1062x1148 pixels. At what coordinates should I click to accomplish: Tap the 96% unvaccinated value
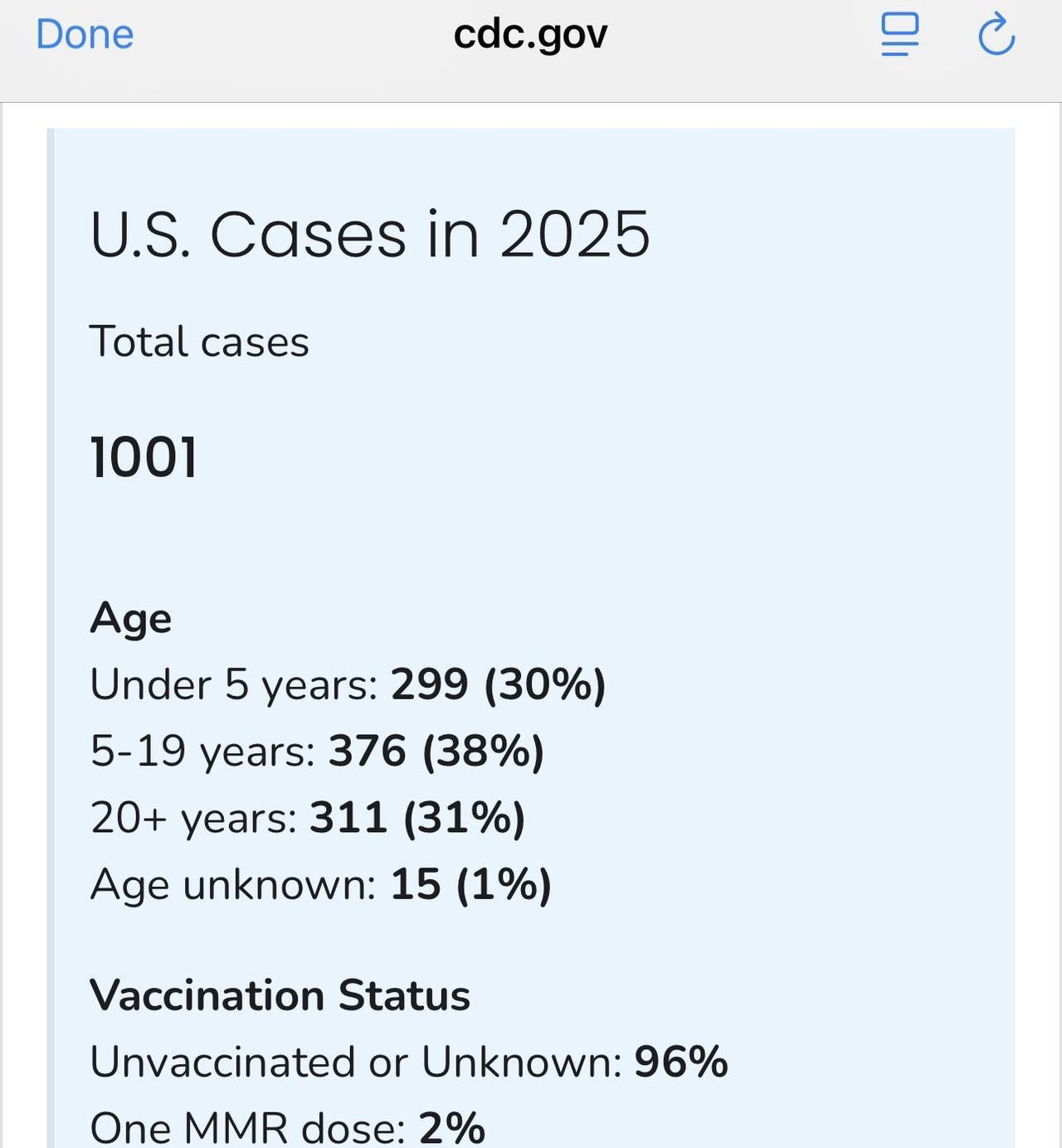click(x=681, y=1062)
